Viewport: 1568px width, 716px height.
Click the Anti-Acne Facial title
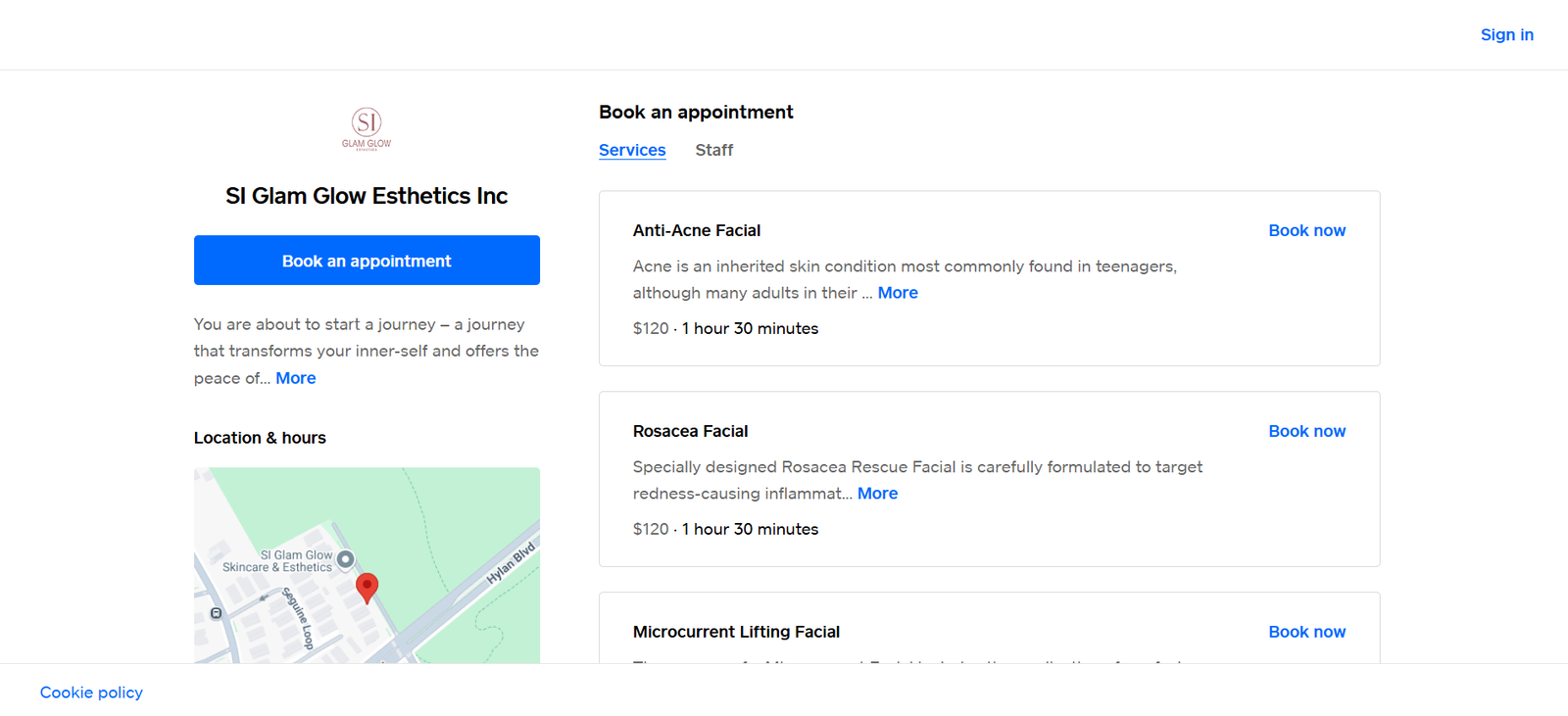697,230
